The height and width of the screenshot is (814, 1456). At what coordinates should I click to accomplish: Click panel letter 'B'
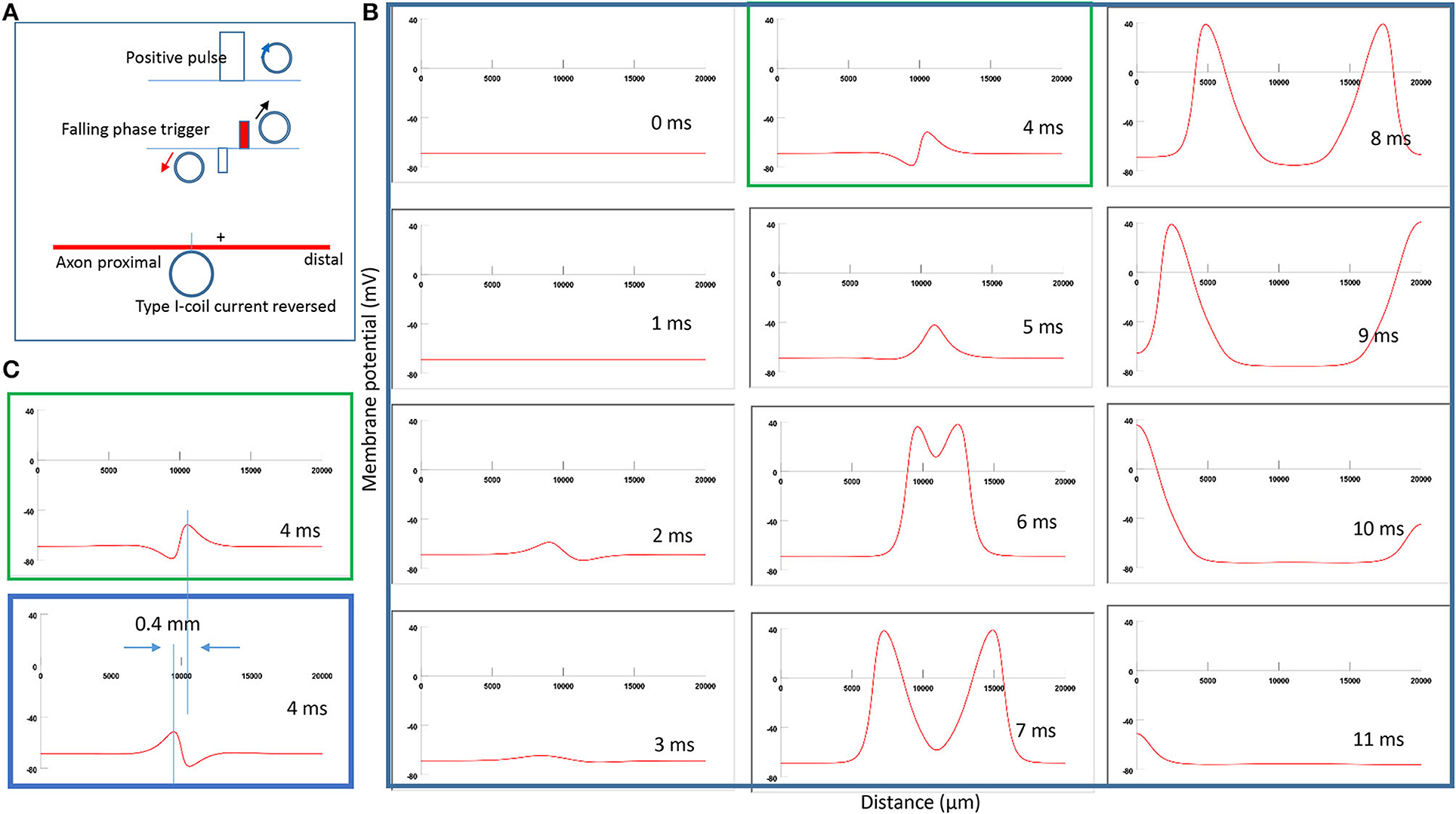tap(370, 12)
